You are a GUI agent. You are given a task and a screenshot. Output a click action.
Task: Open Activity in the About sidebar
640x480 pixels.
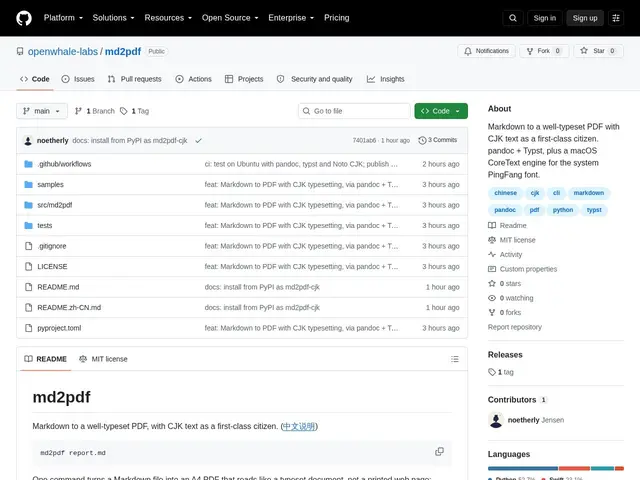pyautogui.click(x=505, y=255)
